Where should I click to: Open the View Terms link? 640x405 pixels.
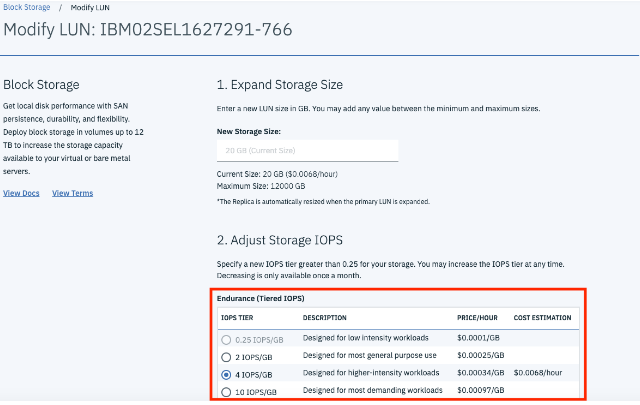(73, 193)
